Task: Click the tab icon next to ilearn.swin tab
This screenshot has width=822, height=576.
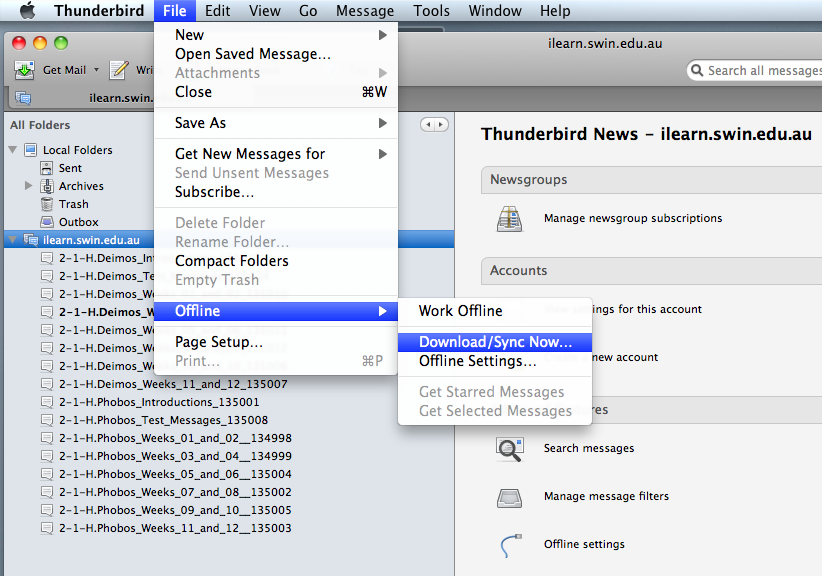Action: pyautogui.click(x=23, y=98)
